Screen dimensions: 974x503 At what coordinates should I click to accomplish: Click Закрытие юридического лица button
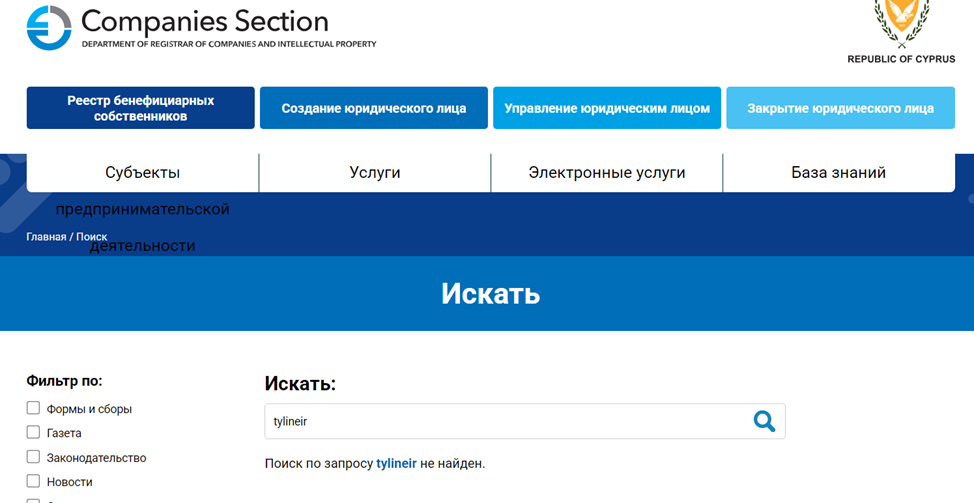[x=840, y=108]
